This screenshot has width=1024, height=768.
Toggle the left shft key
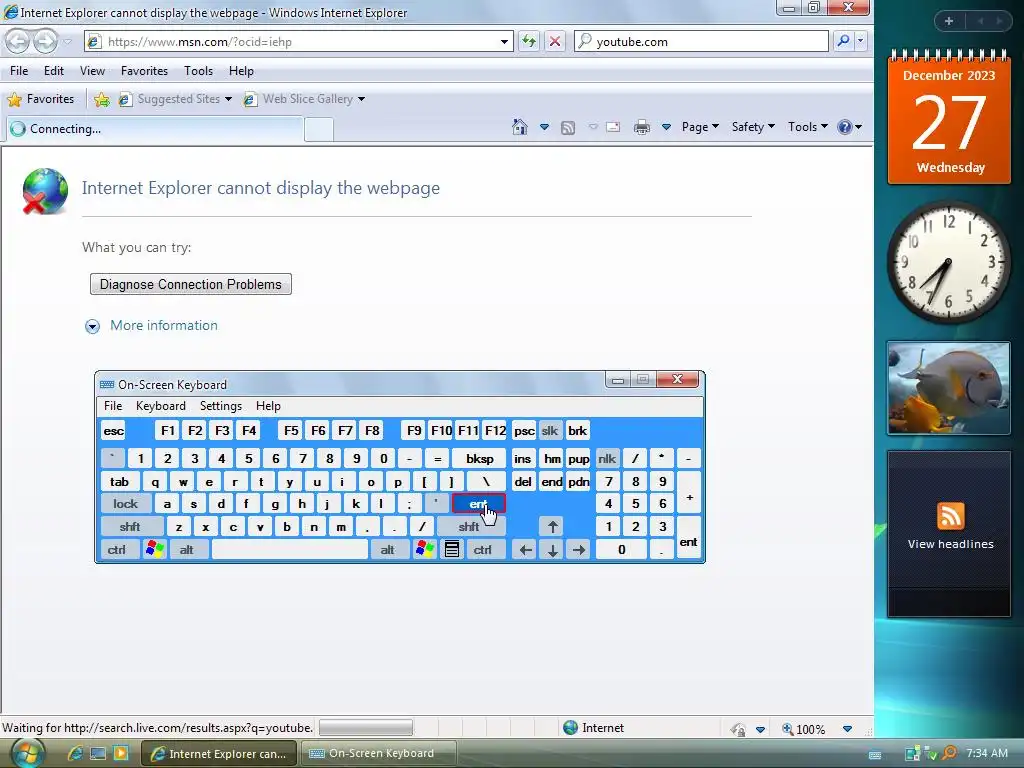click(x=130, y=526)
